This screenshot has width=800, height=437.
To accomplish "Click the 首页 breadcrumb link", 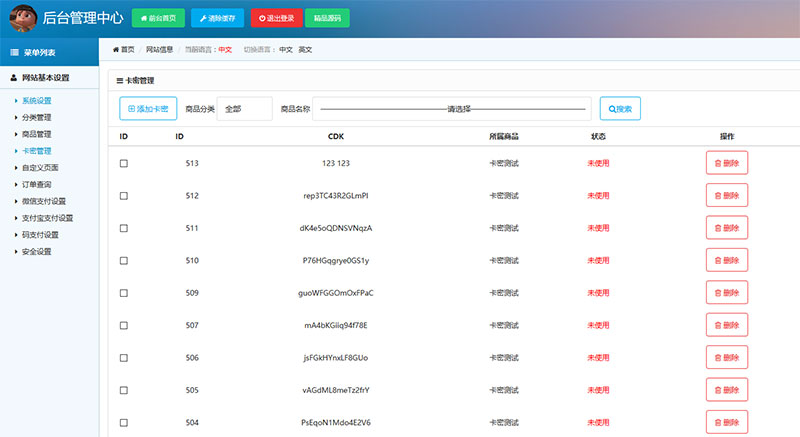I will point(124,49).
